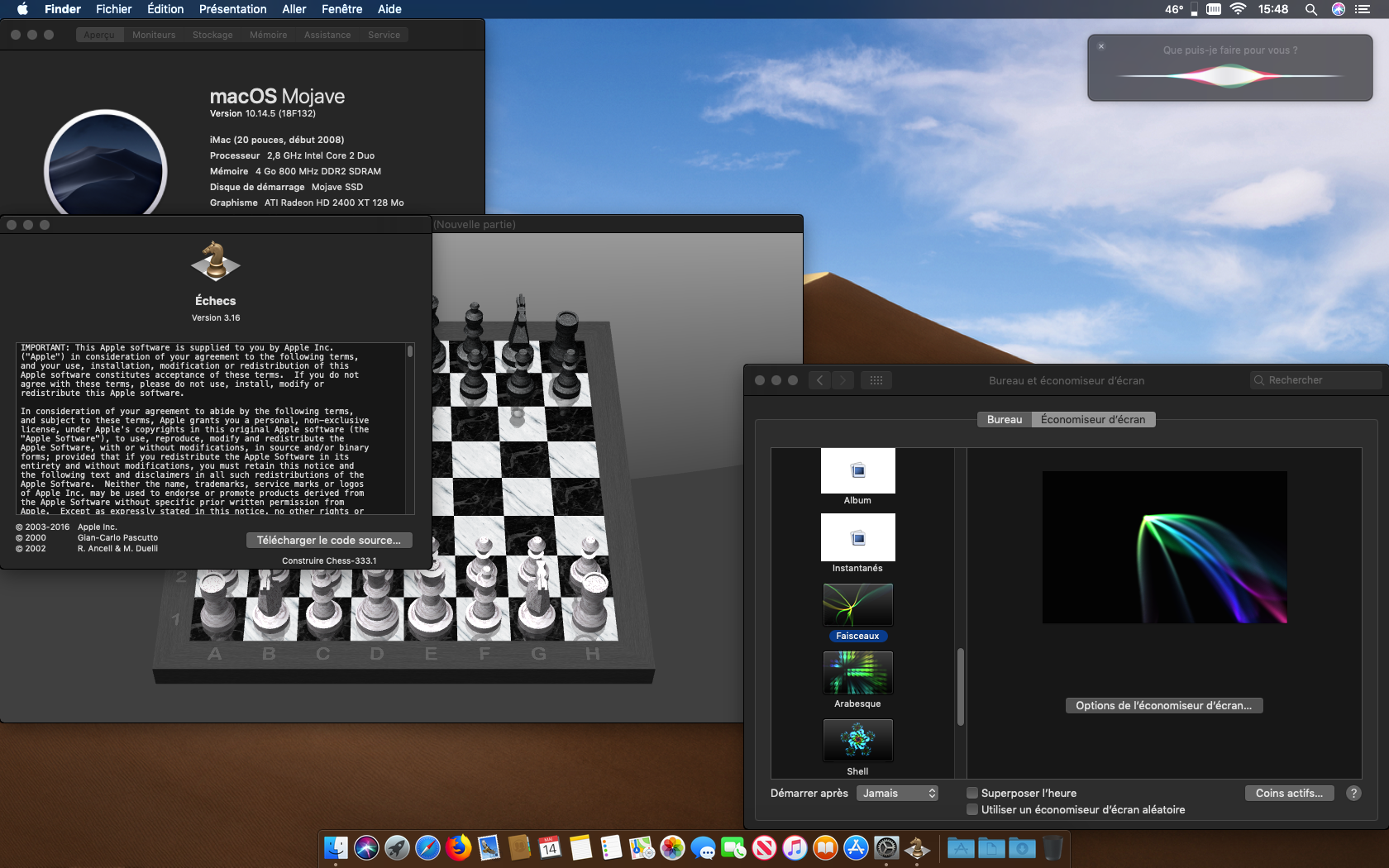This screenshot has height=868, width=1389.
Task: Select the Économiseur d'écran tab
Action: (x=1093, y=419)
